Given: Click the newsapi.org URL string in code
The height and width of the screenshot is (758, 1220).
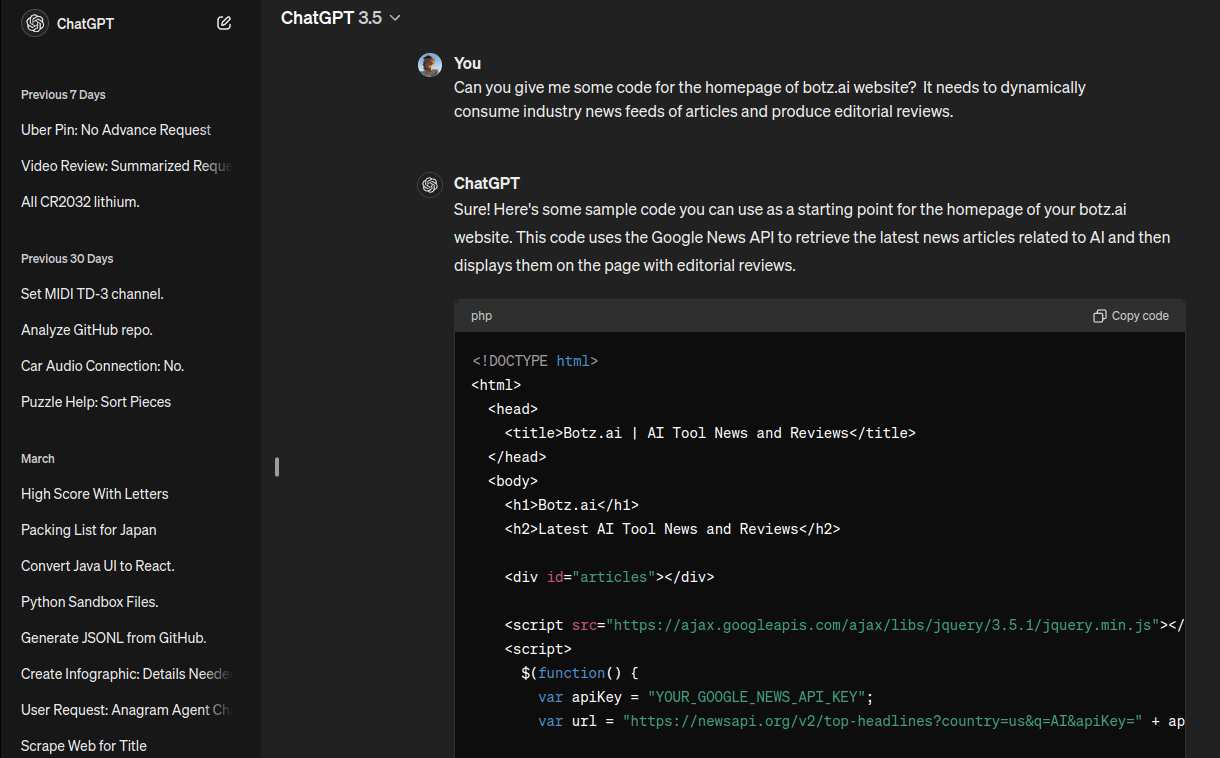Looking at the screenshot, I should 883,721.
